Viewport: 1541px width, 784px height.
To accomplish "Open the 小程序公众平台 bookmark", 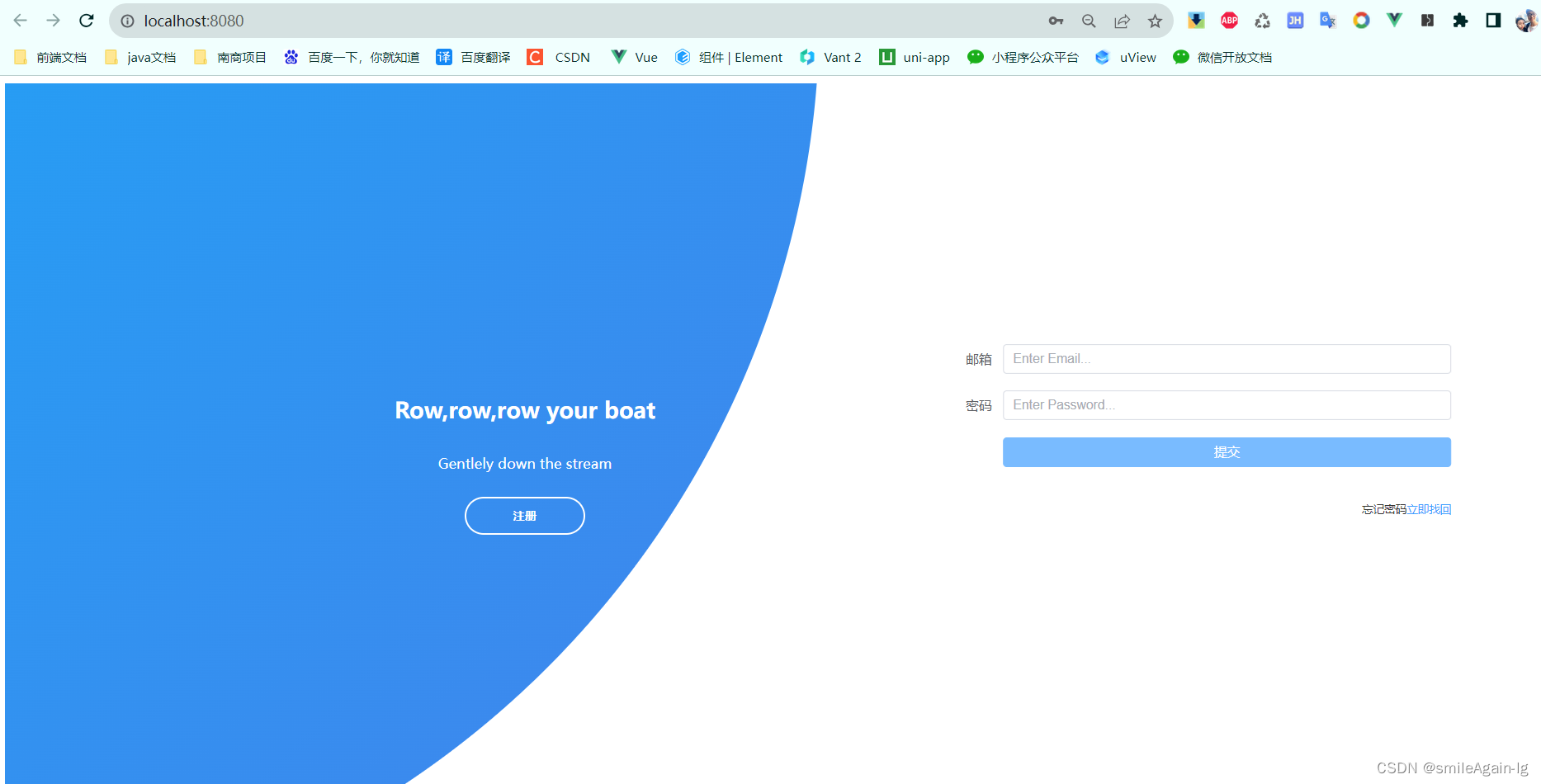I will coord(1023,57).
